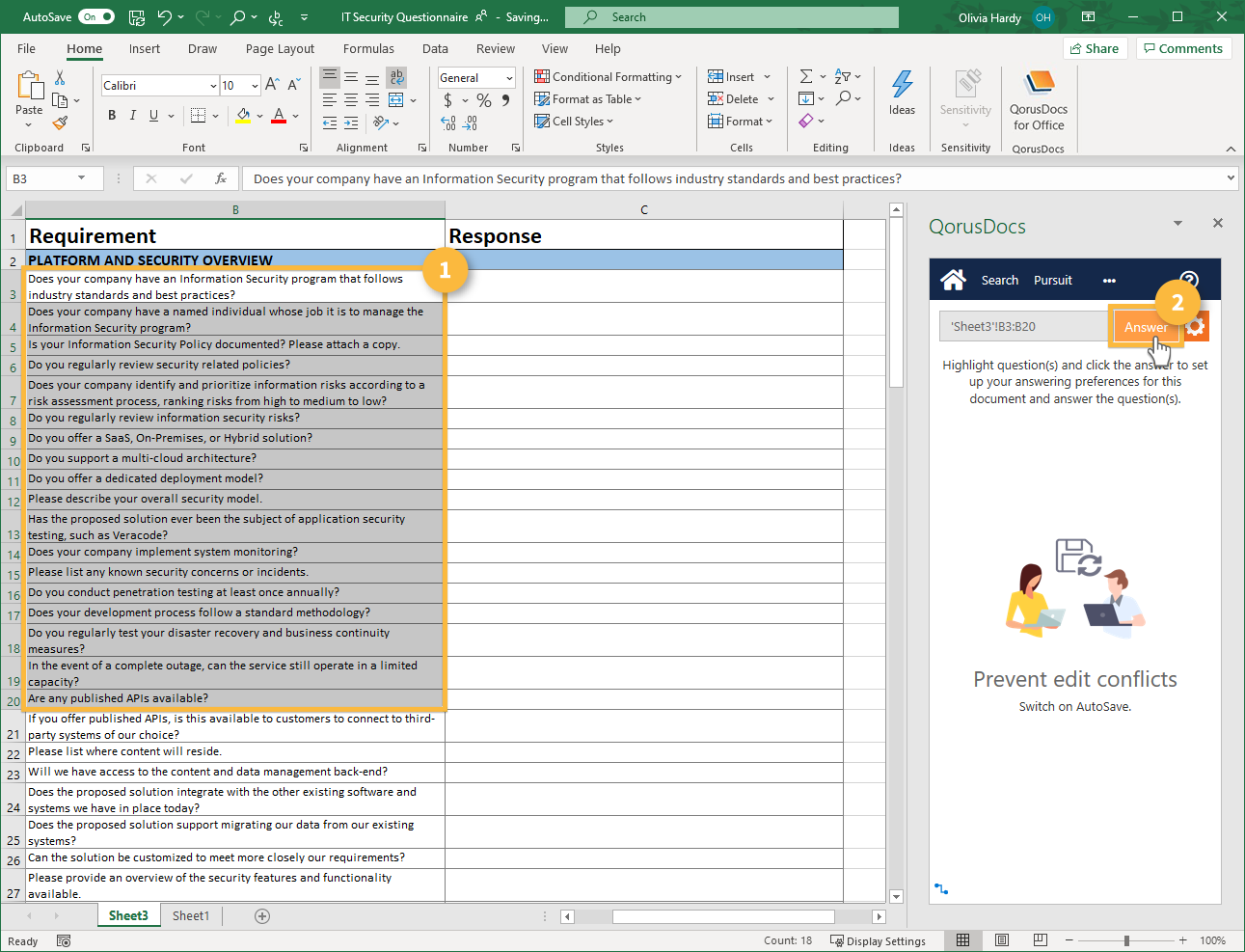Open the File menu tab
The image size is (1245, 952).
[x=26, y=48]
